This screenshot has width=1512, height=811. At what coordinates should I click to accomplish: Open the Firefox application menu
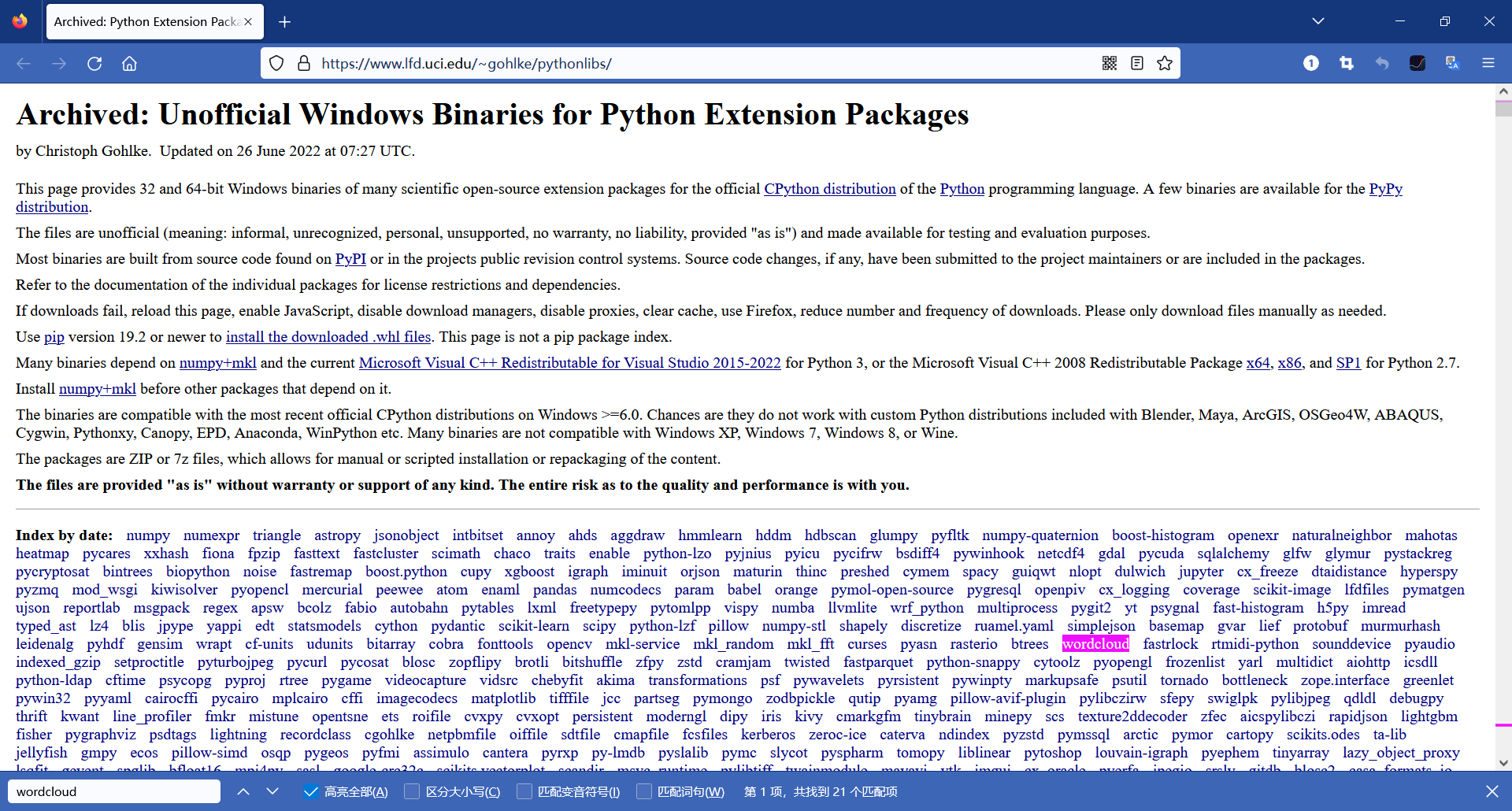[1488, 63]
